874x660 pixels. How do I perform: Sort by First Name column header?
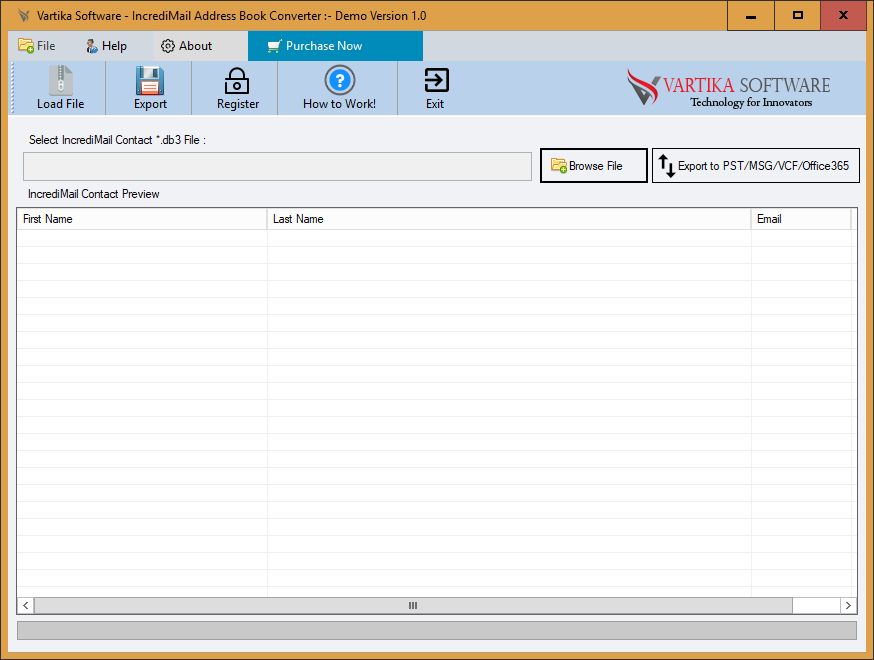point(142,219)
